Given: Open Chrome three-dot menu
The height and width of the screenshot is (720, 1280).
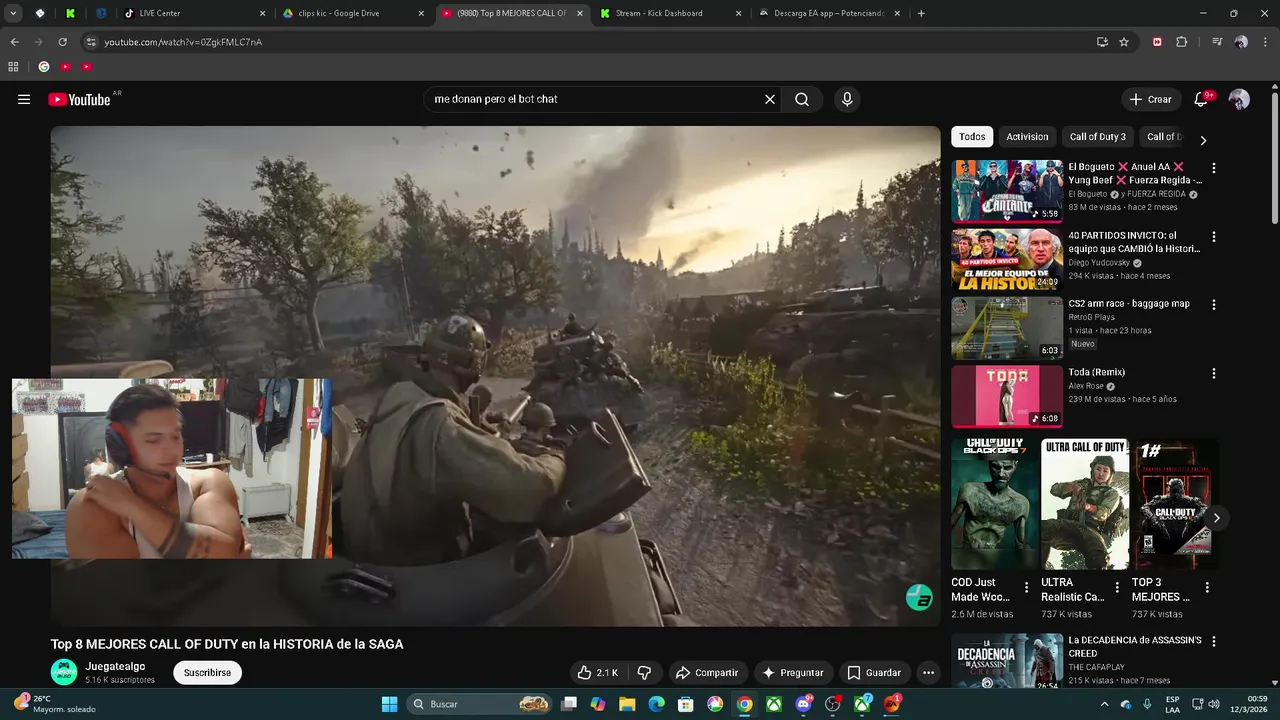Looking at the screenshot, I should click(x=1265, y=42).
